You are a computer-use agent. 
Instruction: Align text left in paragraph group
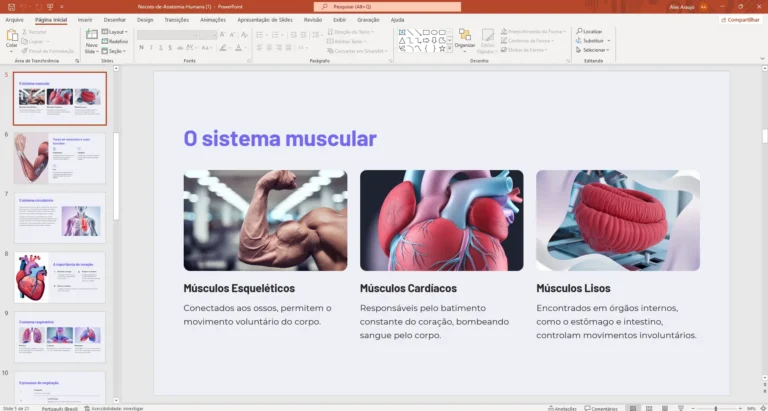tap(260, 48)
